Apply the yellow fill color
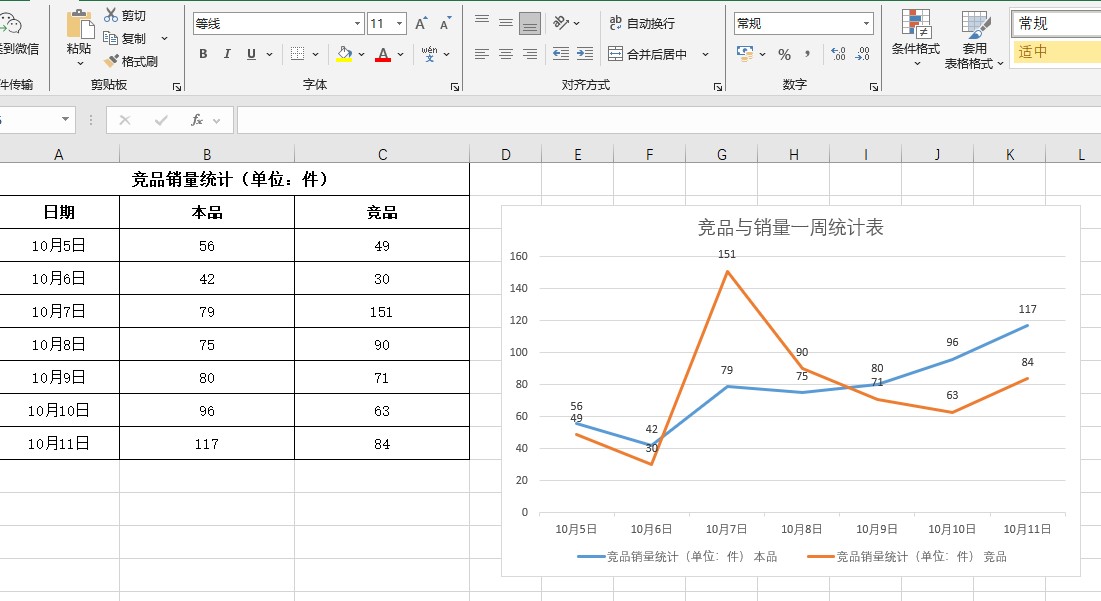 (344, 54)
